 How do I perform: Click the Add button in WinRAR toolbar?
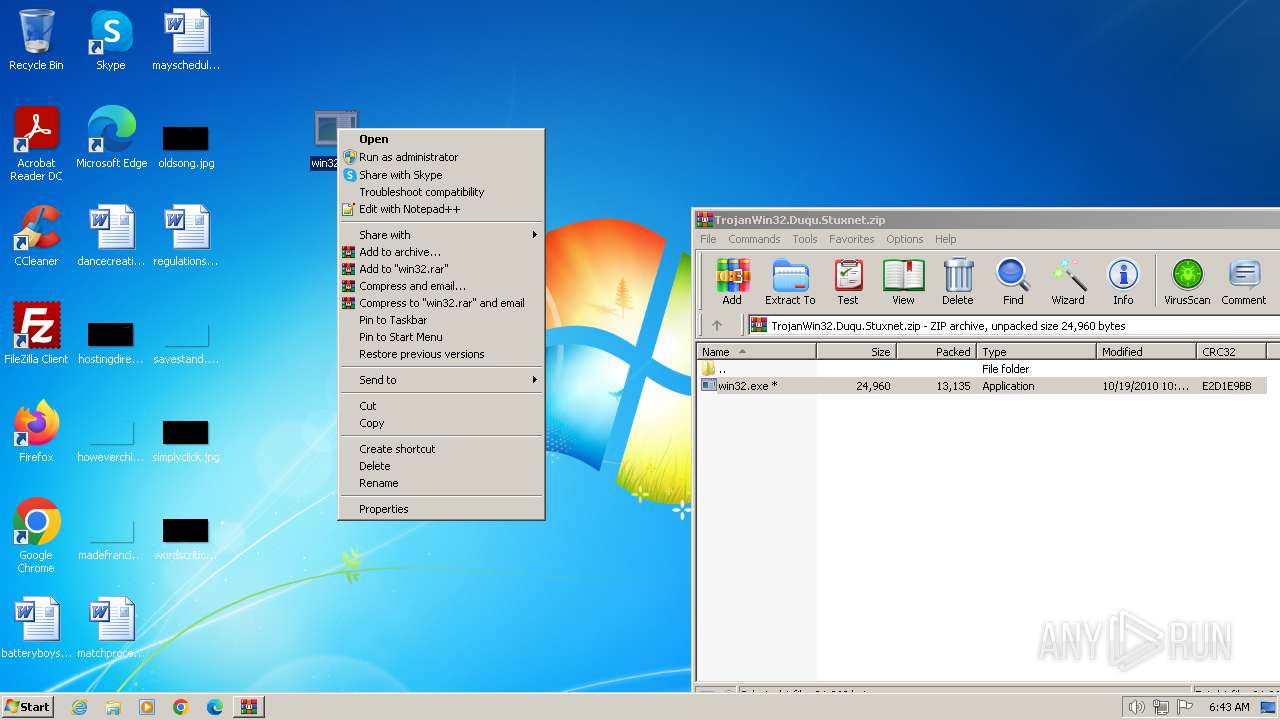click(x=732, y=281)
